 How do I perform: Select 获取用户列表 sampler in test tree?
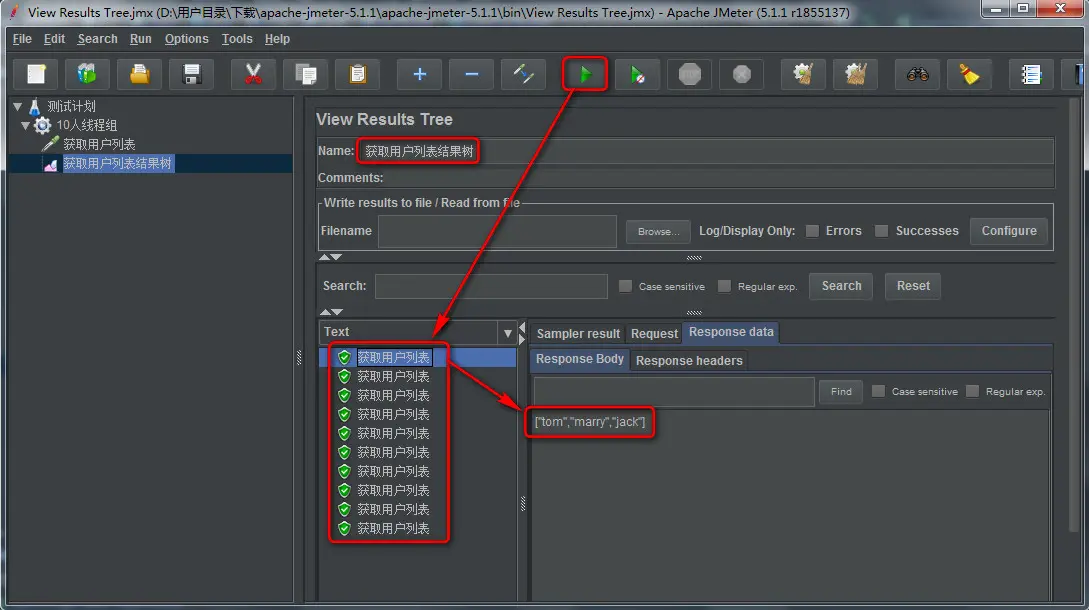pos(99,144)
